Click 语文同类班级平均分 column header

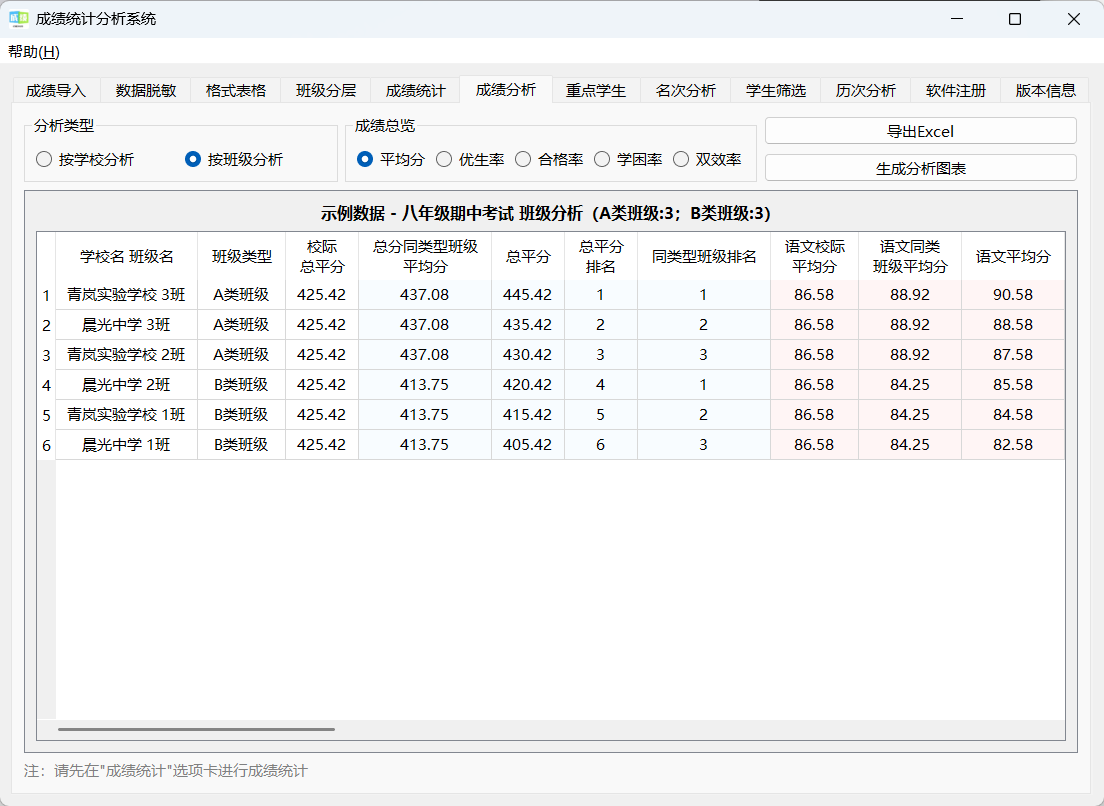click(910, 257)
